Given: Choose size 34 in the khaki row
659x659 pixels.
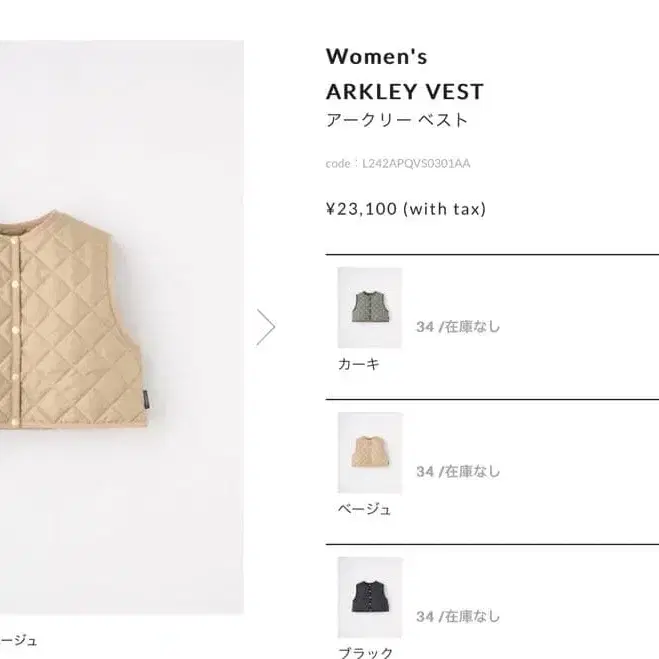Looking at the screenshot, I should point(425,327).
